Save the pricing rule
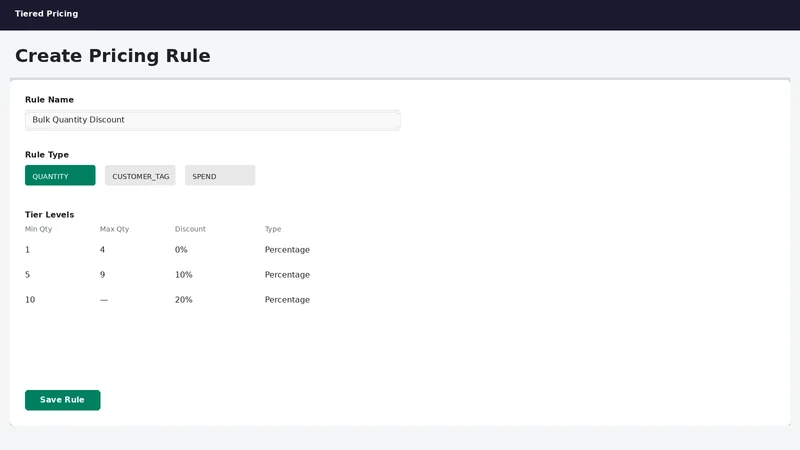The width and height of the screenshot is (800, 450). [x=63, y=400]
